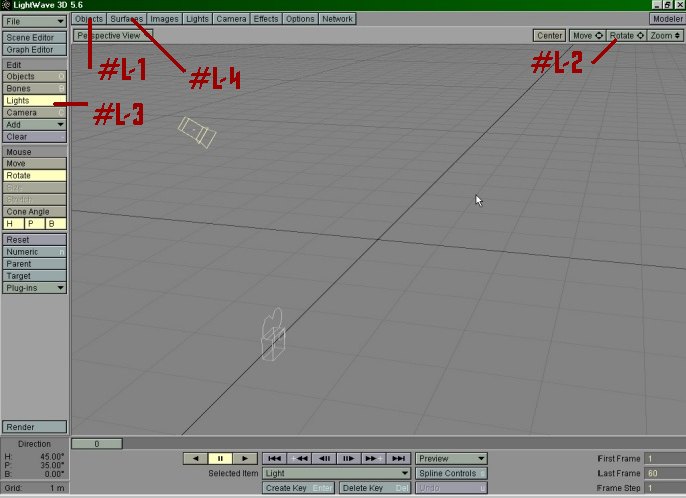The image size is (686, 498).
Task: Switch mouse mode to Move
Action: coord(35,163)
